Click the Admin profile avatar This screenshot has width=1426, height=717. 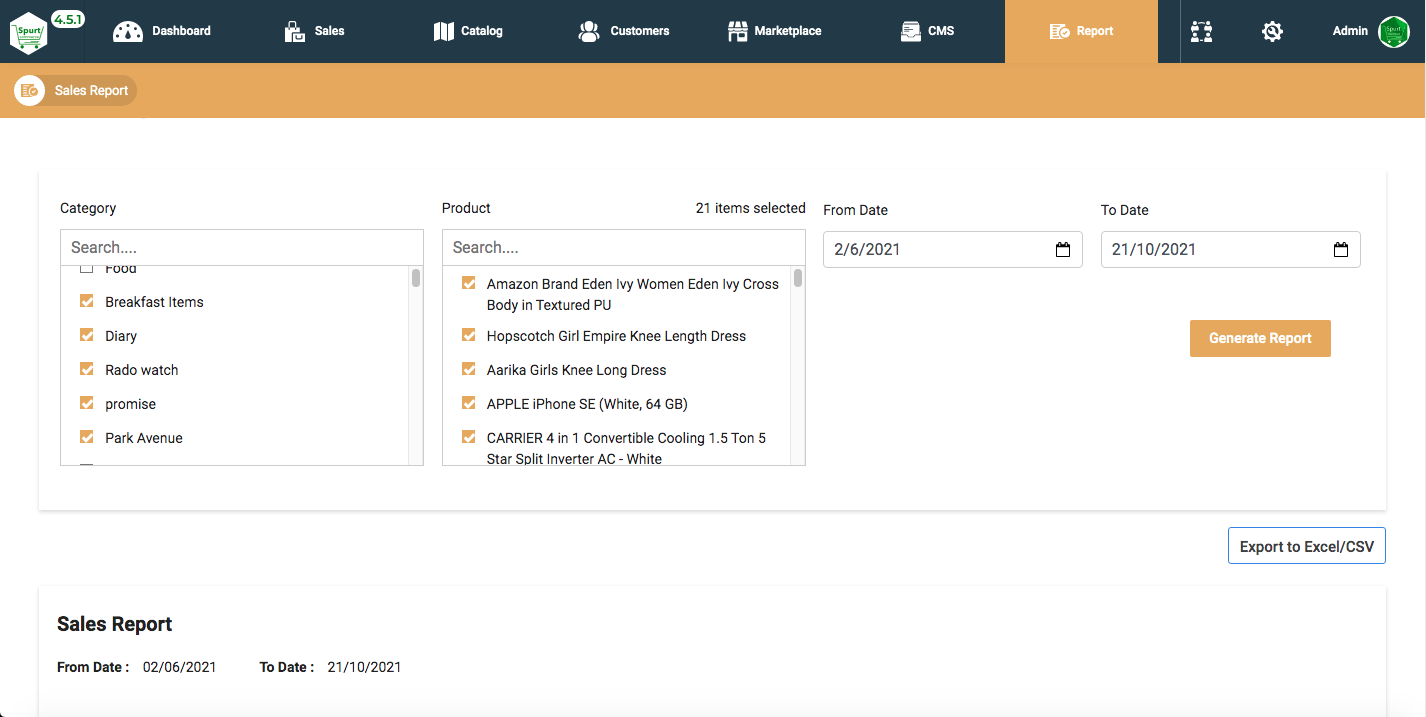[x=1393, y=31]
